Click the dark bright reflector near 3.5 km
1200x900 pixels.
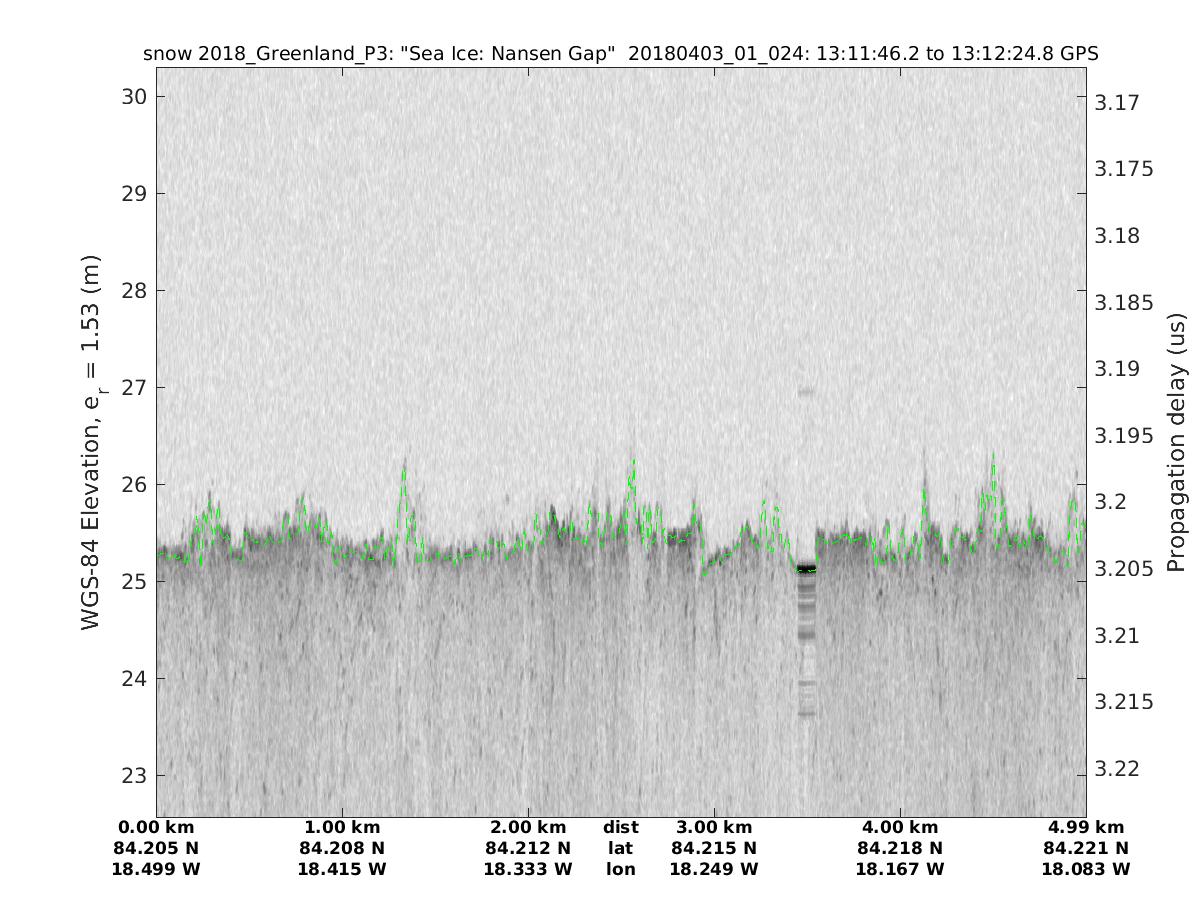click(x=806, y=569)
